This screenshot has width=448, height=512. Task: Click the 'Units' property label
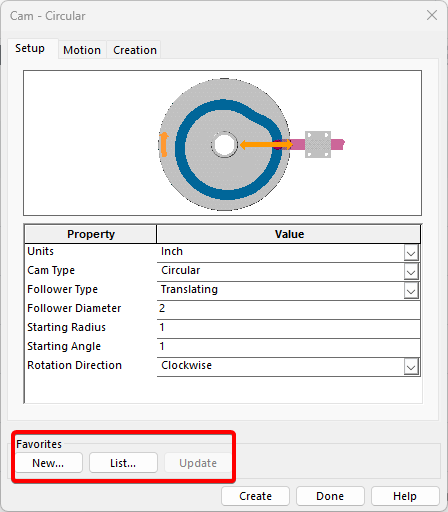pos(40,251)
